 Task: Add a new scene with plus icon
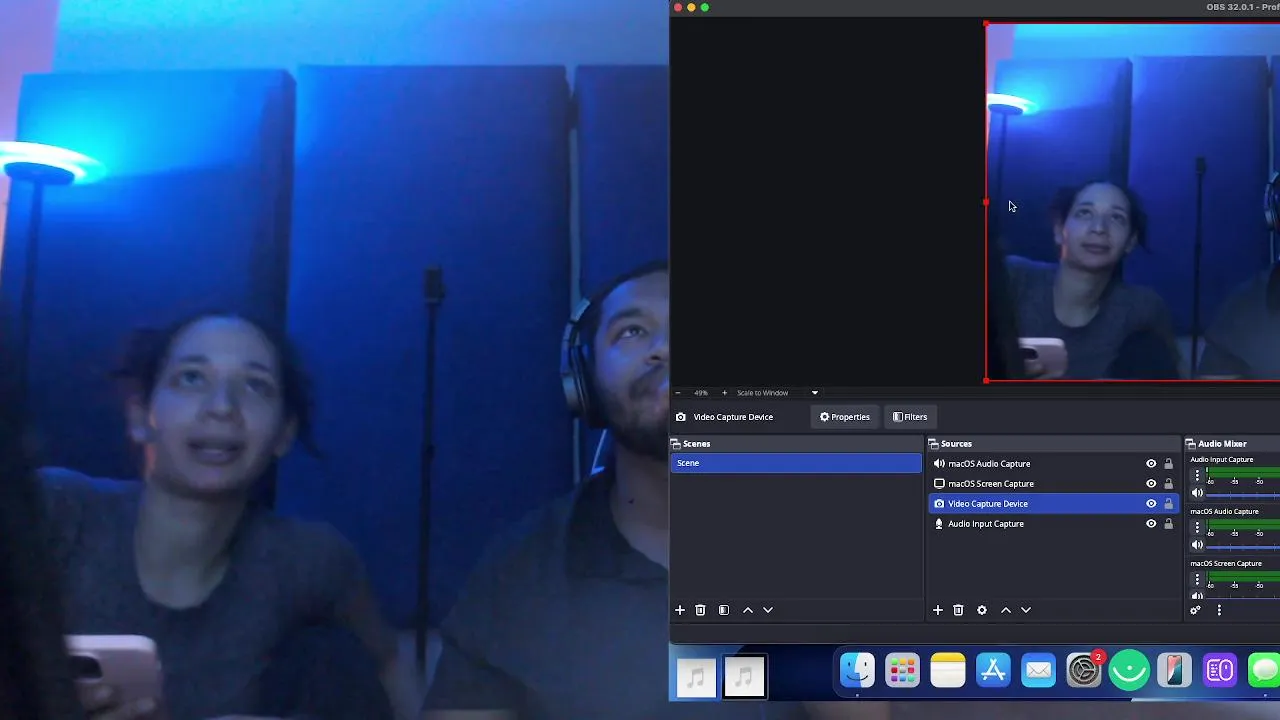click(680, 610)
